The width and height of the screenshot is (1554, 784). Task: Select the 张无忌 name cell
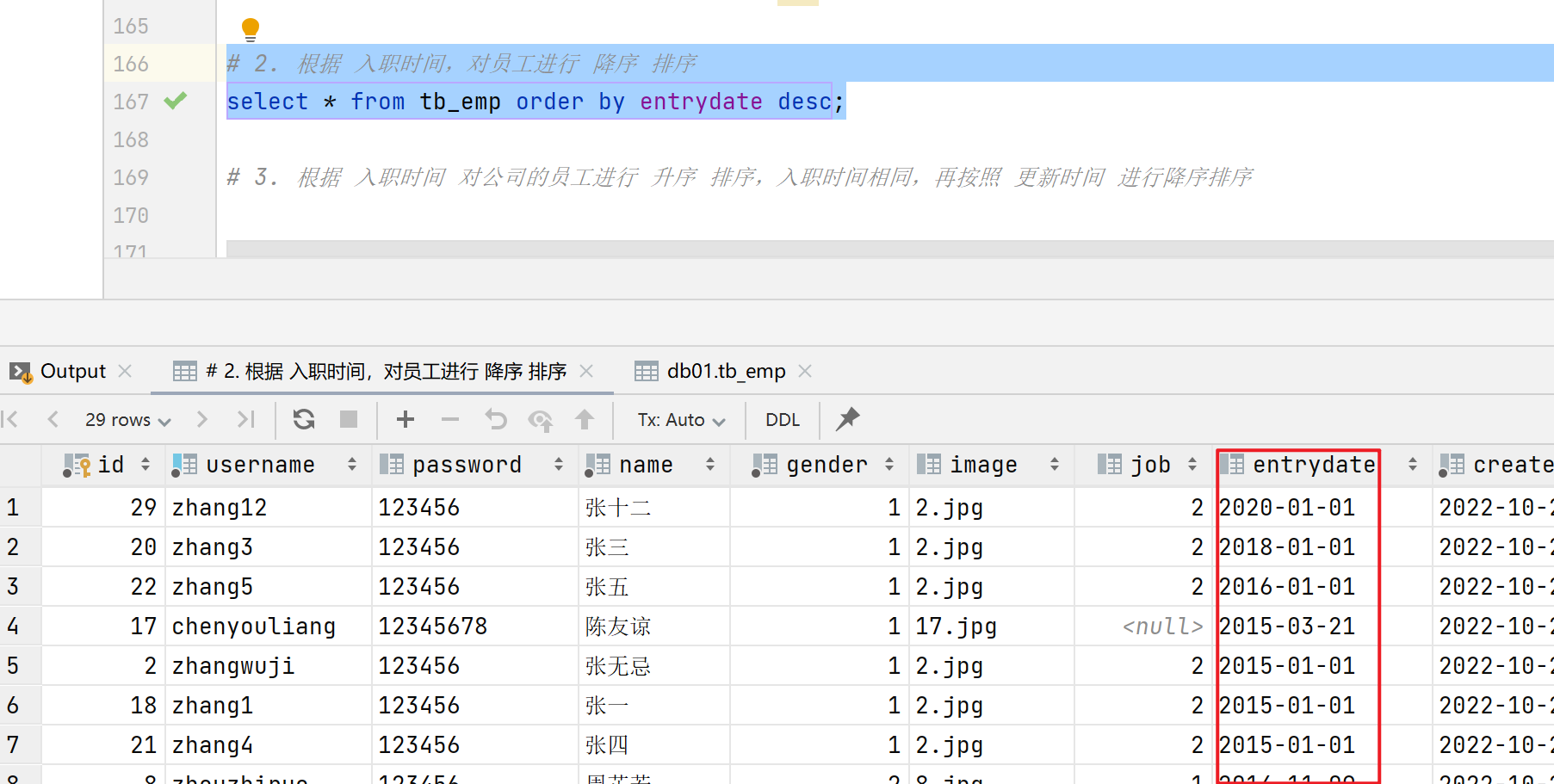tap(654, 666)
